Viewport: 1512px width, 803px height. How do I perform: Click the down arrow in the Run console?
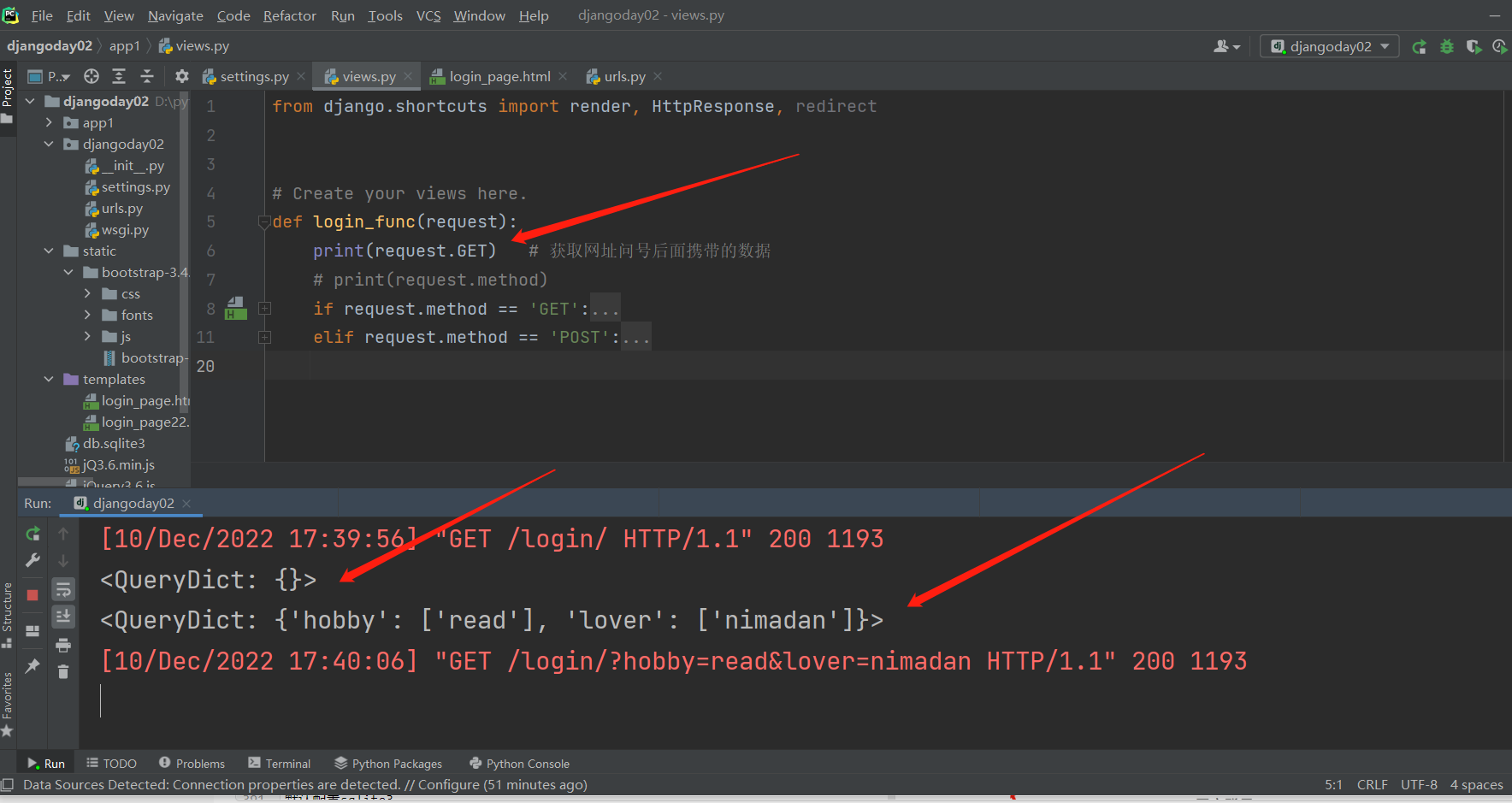[x=63, y=560]
